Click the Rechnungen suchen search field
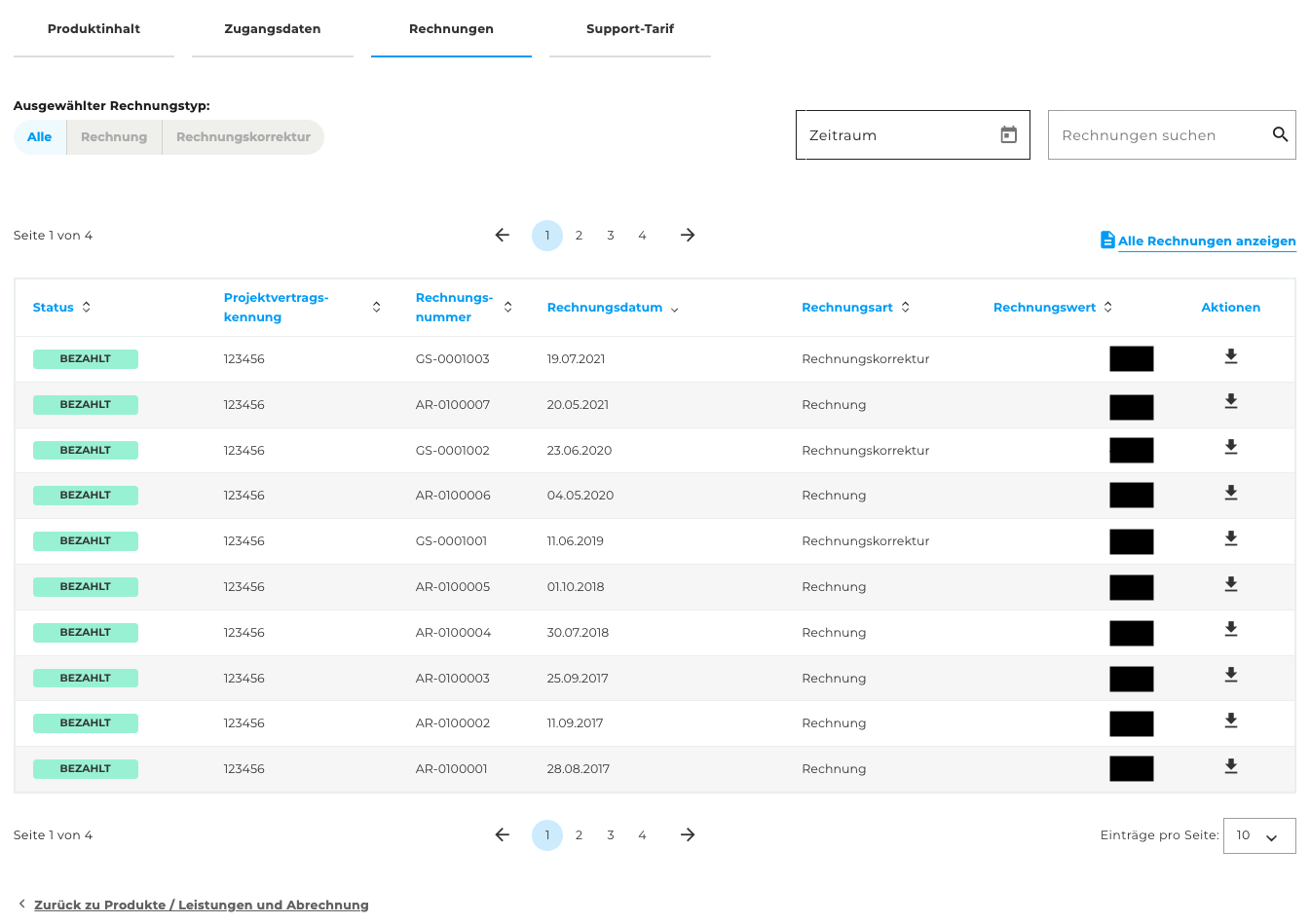1310x924 pixels. pyautogui.click(x=1159, y=135)
